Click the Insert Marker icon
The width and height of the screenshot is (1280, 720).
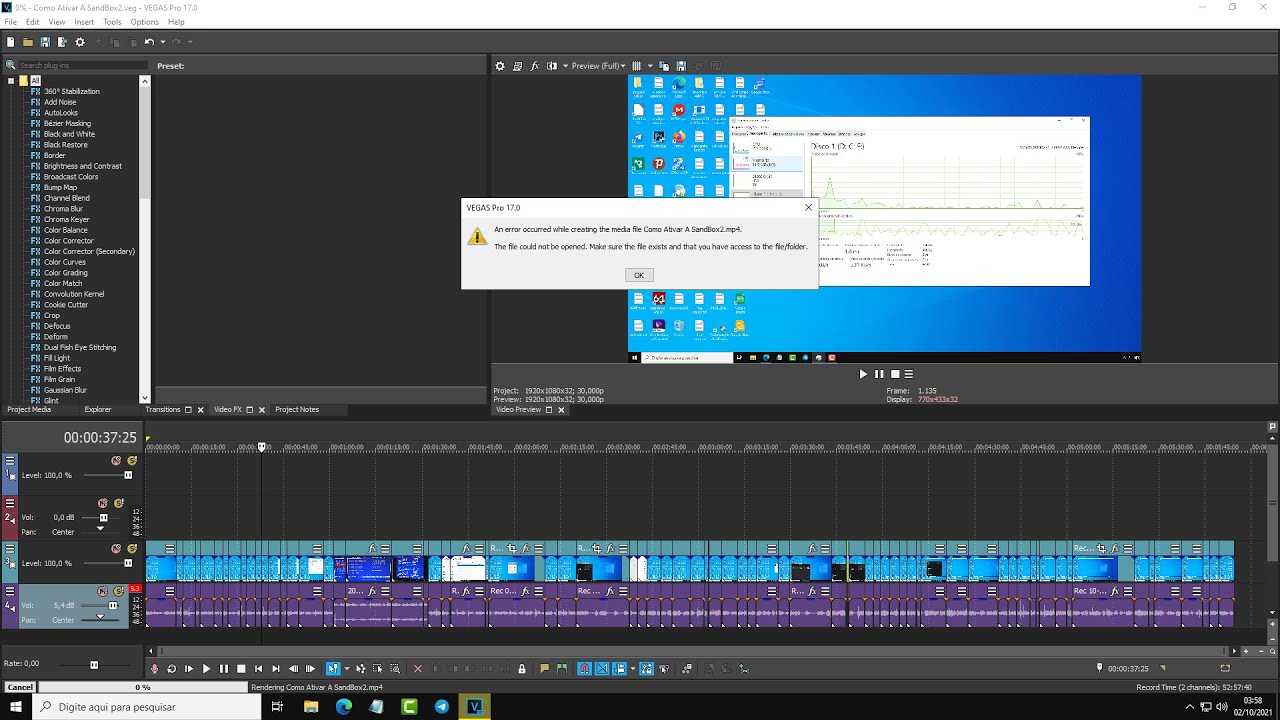tap(544, 668)
